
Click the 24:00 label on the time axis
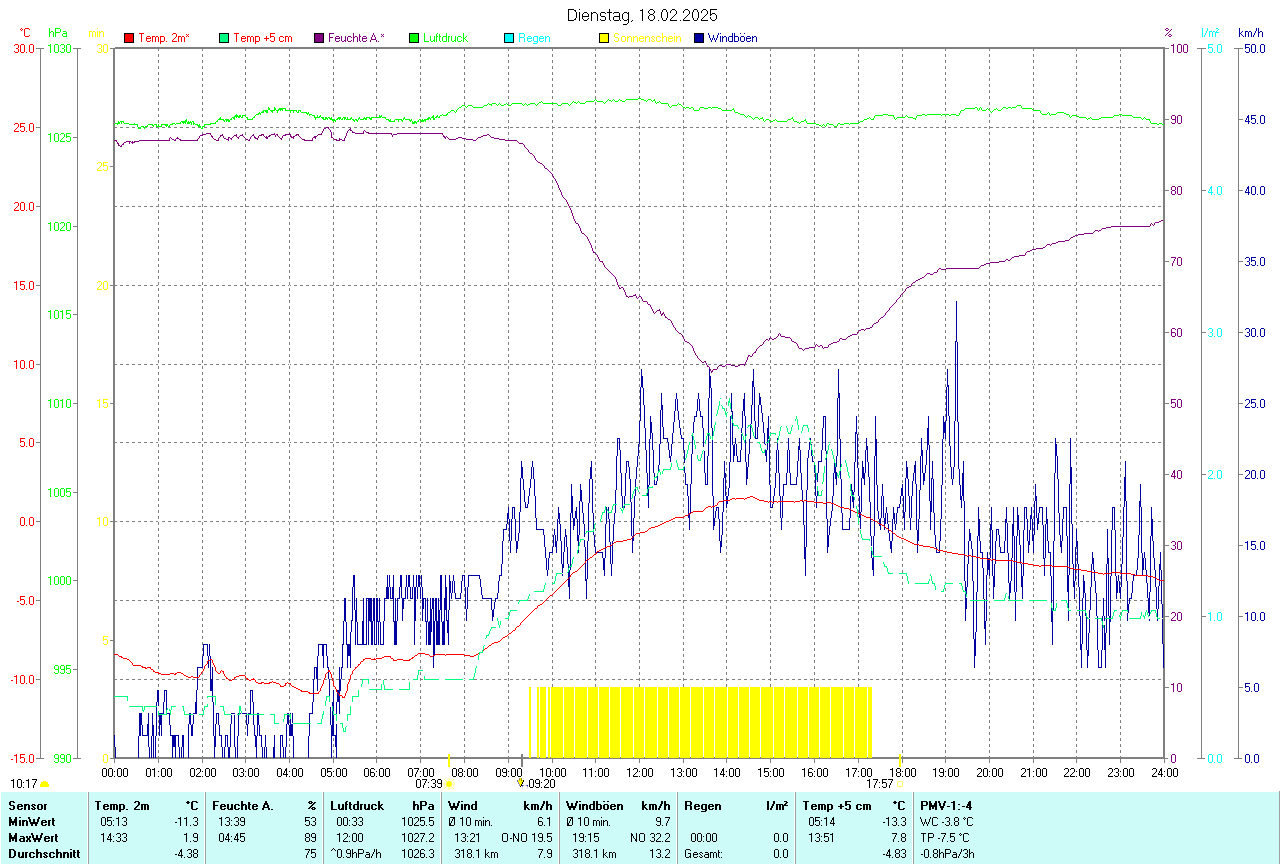pyautogui.click(x=1164, y=772)
